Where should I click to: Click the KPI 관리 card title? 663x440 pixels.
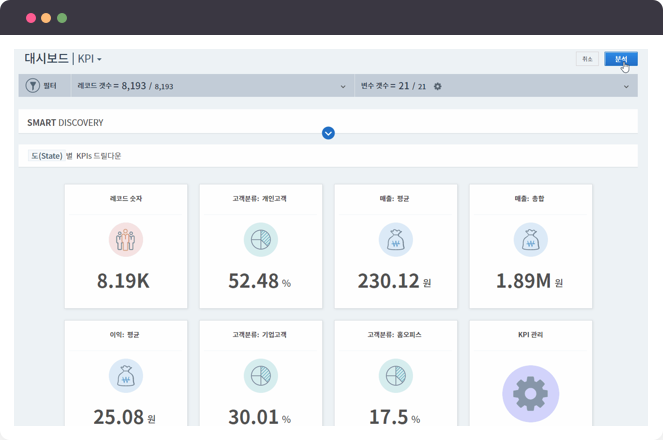tap(531, 335)
